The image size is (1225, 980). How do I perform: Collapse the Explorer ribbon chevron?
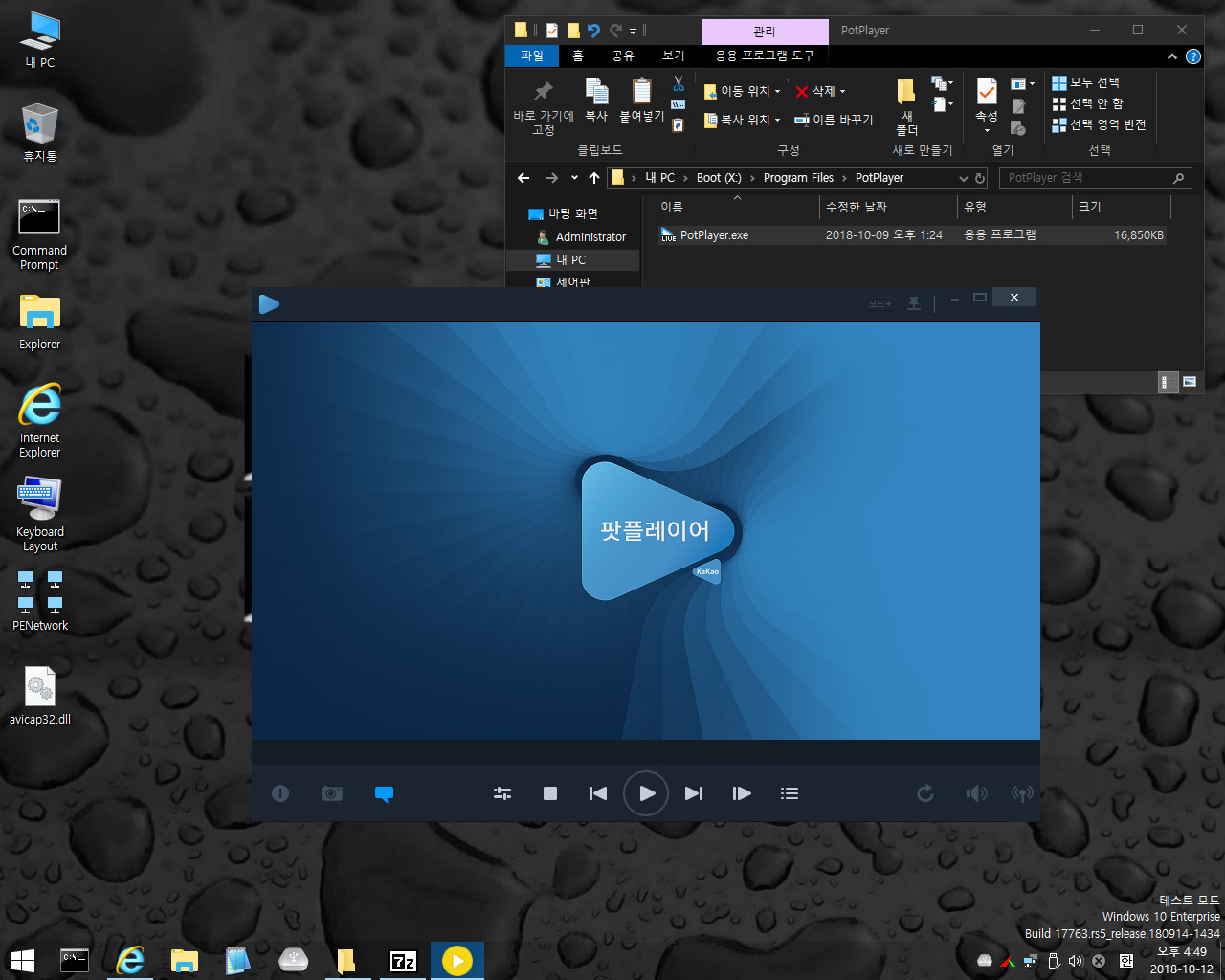tap(1172, 56)
